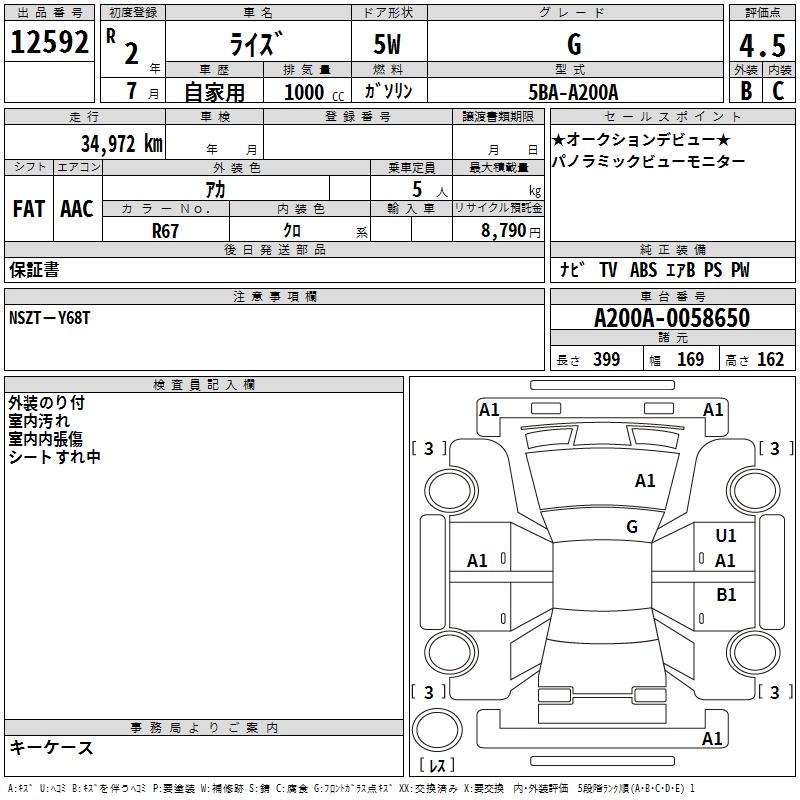
Task: Select the note NSZT－Y68T
Action: [x=49, y=318]
